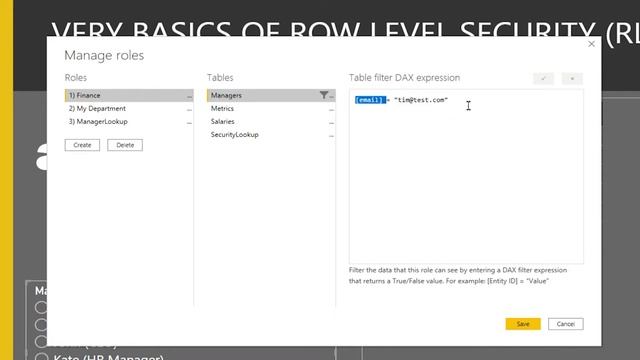Viewport: 640px width, 360px height.
Task: Verify the DAX expression with checkmark button
Action: pos(543,78)
